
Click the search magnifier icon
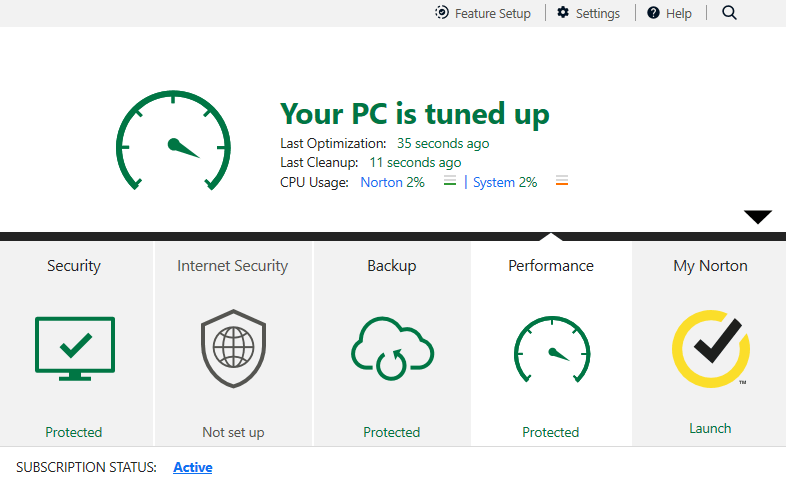pos(729,13)
